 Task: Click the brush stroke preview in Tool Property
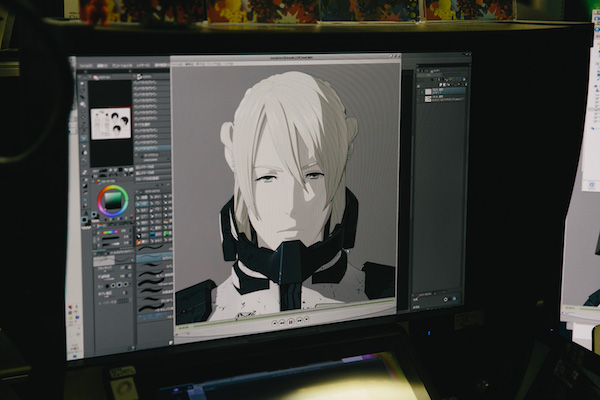104,261
